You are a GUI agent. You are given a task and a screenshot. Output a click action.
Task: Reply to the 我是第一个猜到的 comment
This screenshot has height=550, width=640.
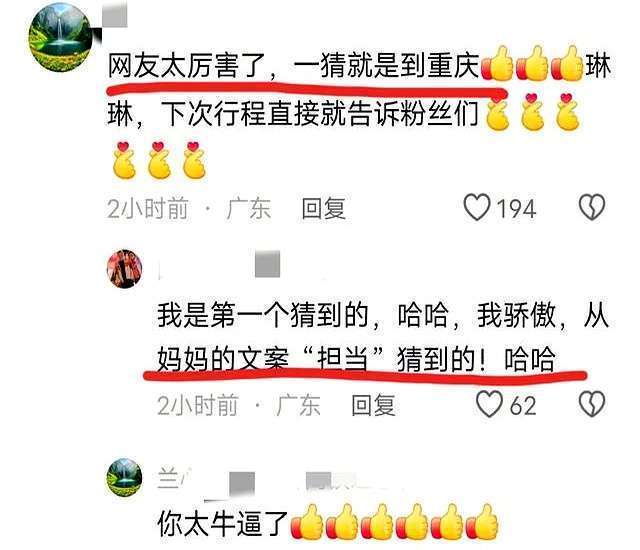(x=373, y=405)
